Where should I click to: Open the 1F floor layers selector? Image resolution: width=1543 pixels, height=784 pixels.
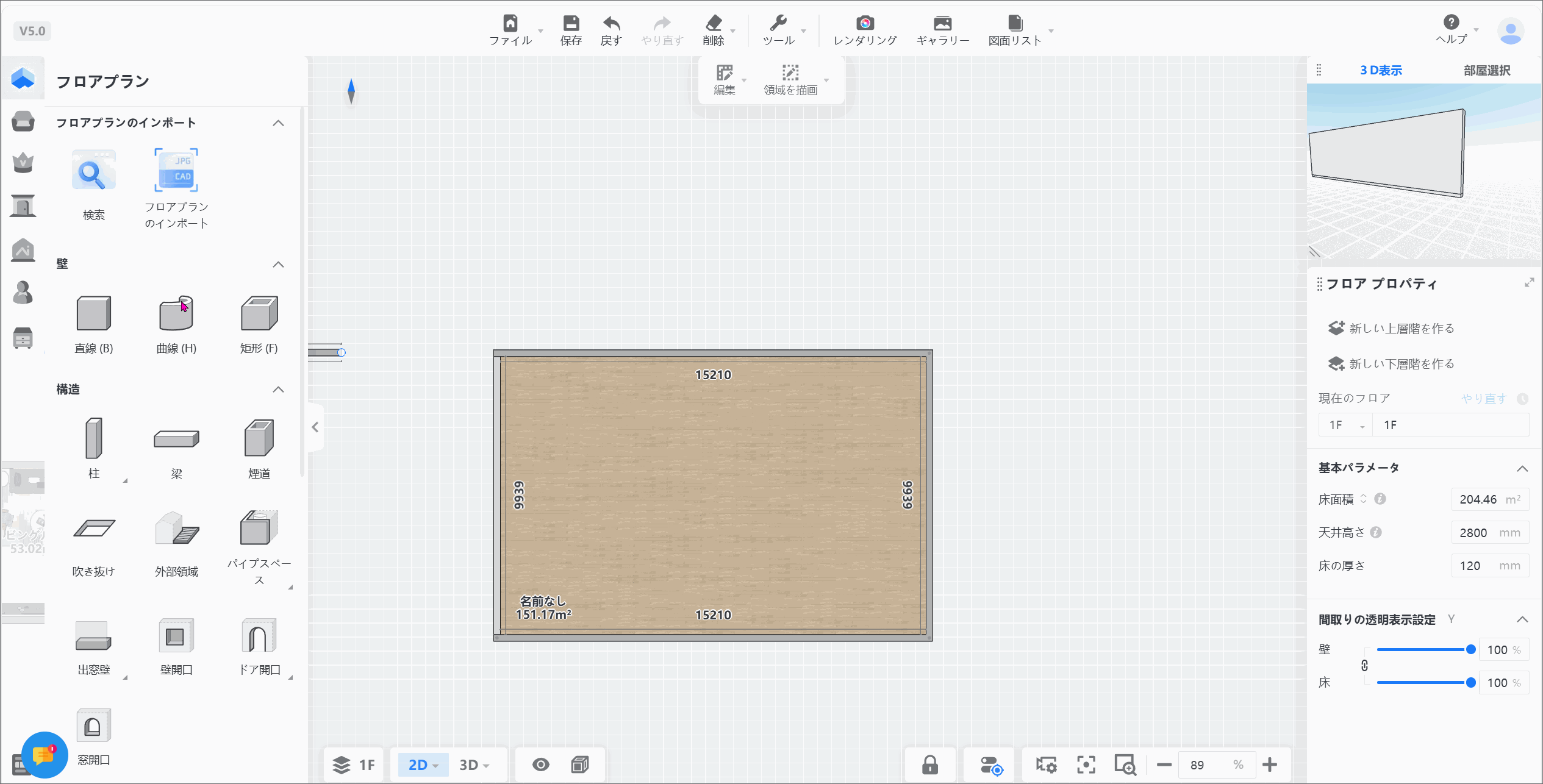pos(354,764)
